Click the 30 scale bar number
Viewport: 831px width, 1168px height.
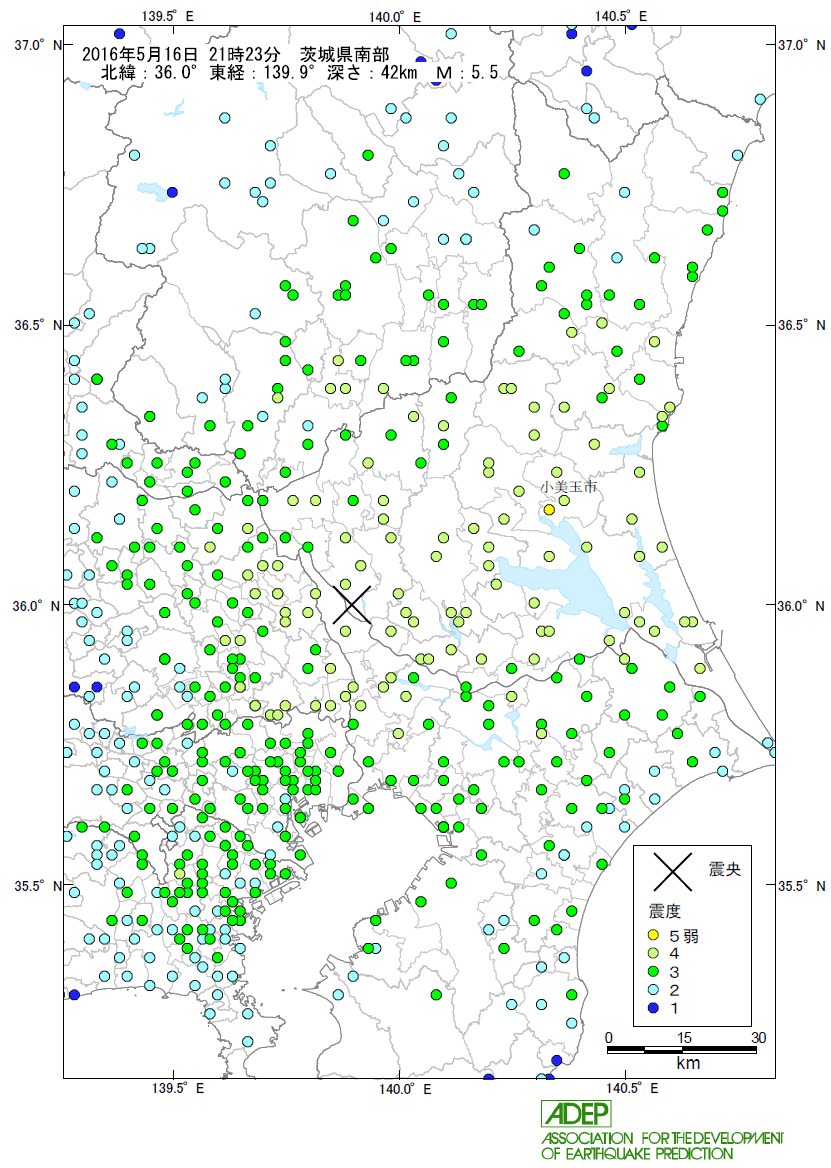[758, 1038]
